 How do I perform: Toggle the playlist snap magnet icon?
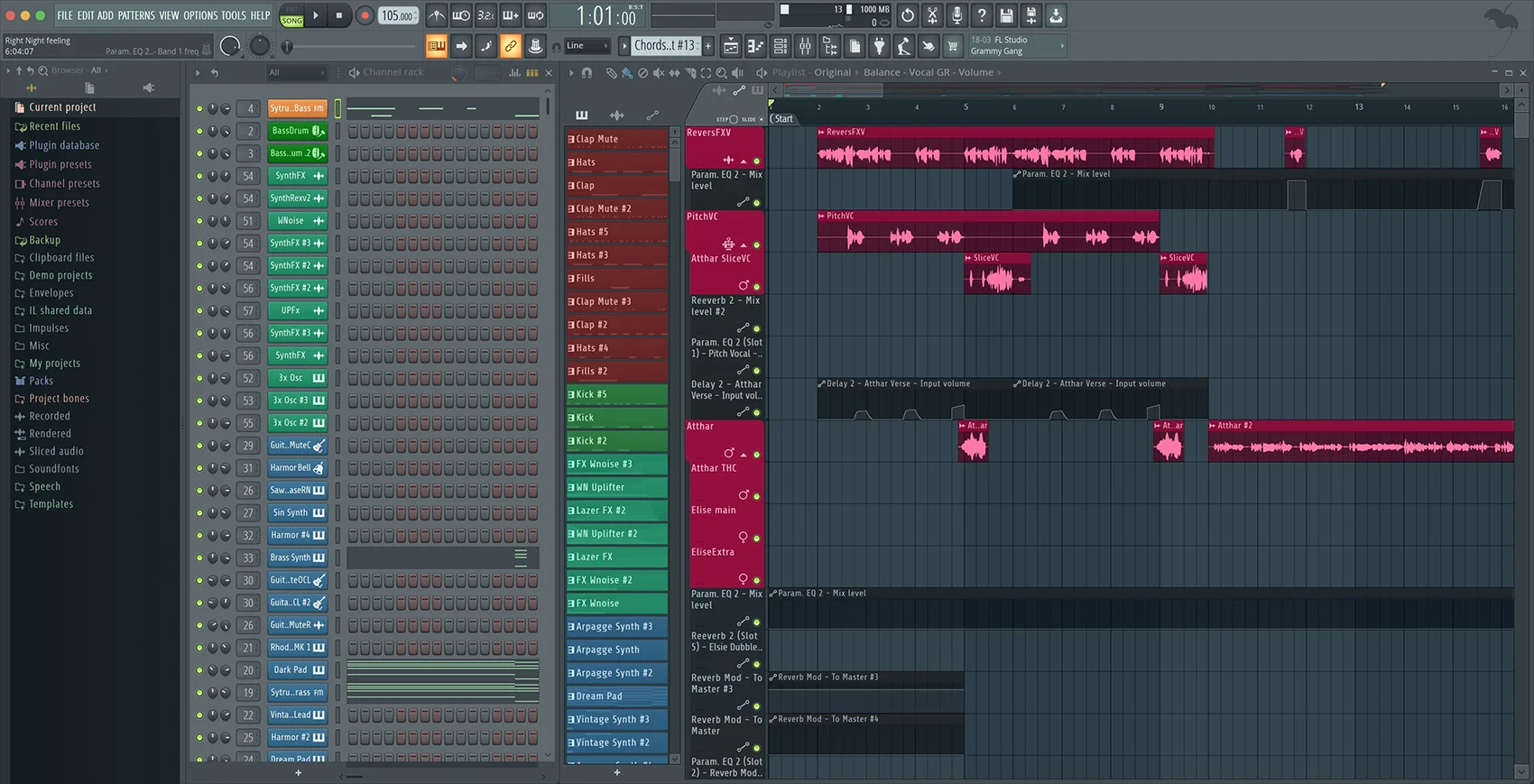587,73
